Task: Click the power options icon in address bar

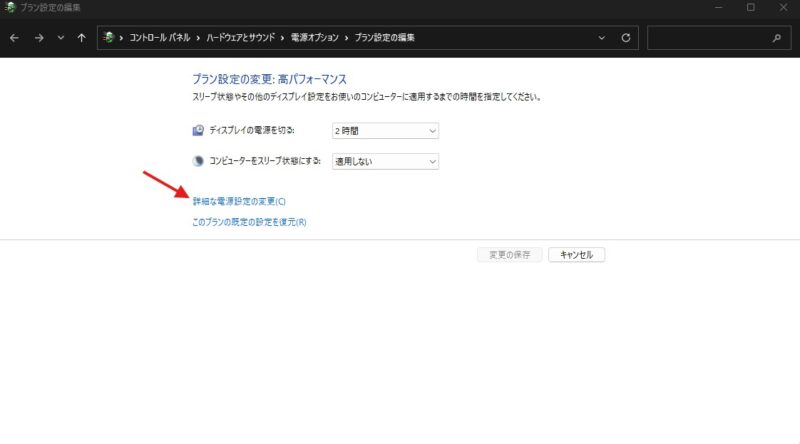Action: pyautogui.click(x=108, y=37)
